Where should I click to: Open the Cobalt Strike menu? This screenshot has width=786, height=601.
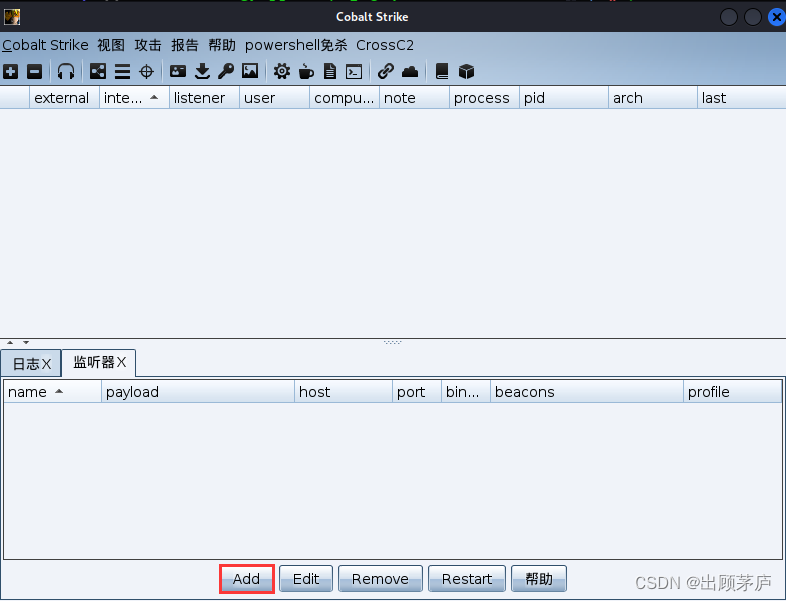pyautogui.click(x=45, y=45)
